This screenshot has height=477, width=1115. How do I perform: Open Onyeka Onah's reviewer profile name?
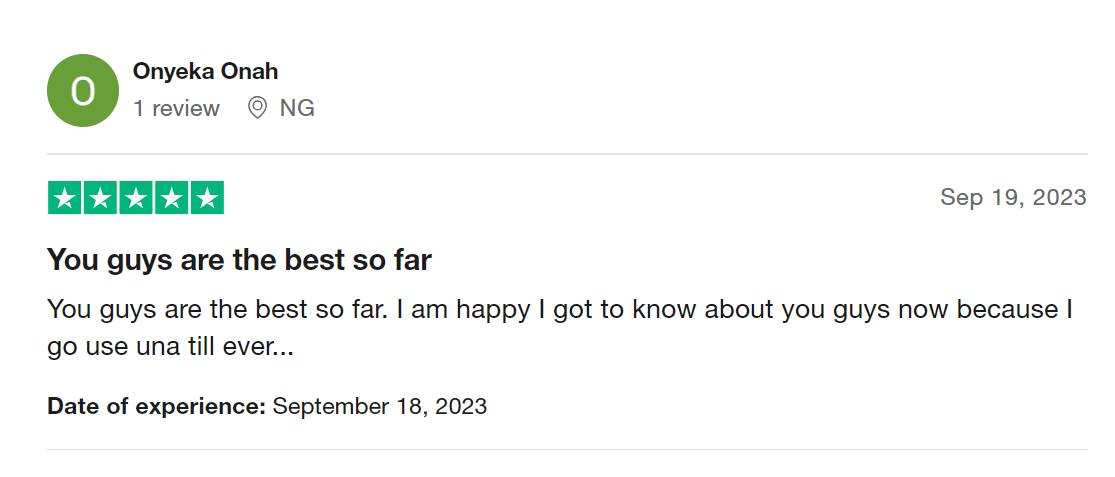(205, 72)
